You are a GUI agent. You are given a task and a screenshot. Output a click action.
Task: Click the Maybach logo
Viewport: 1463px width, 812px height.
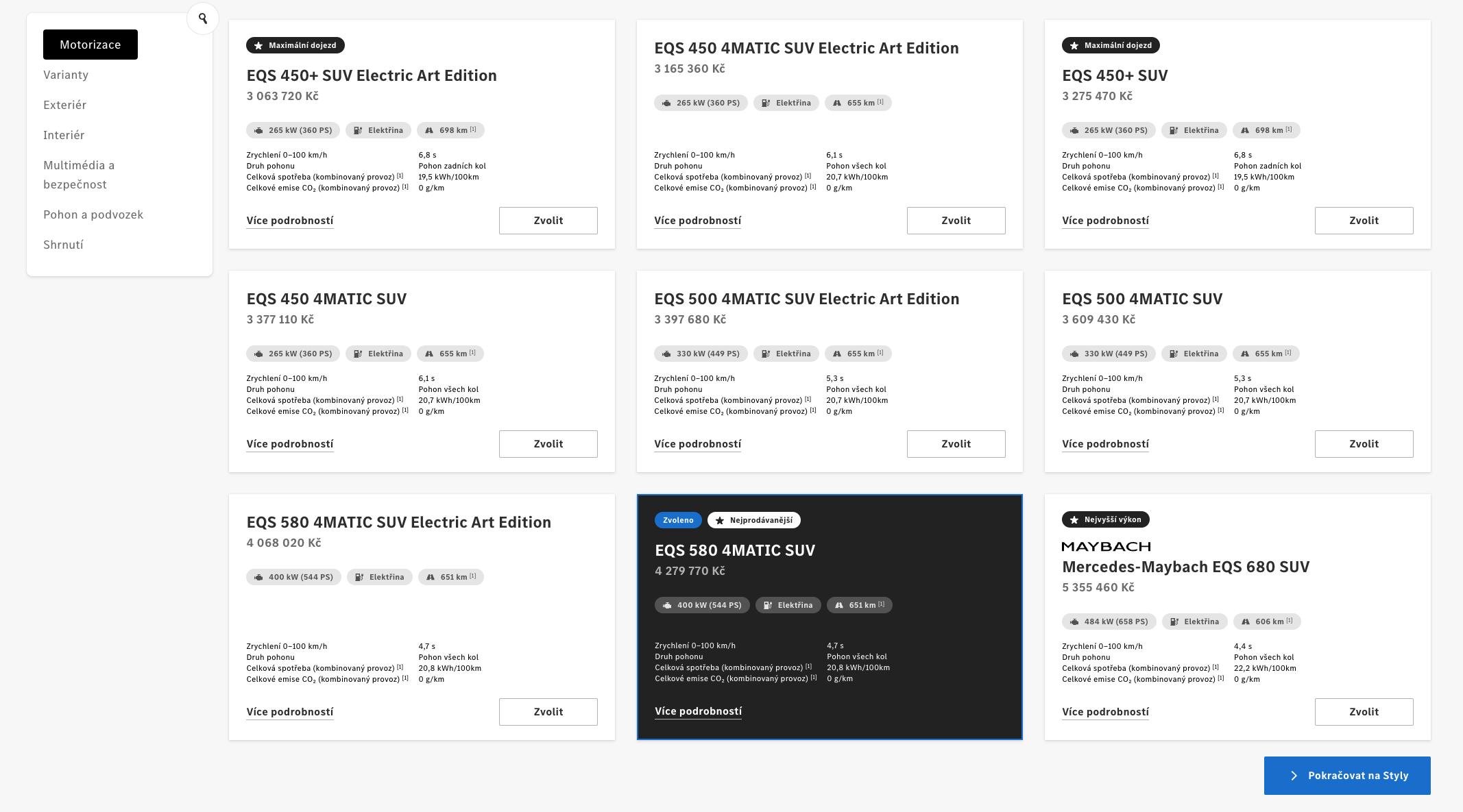click(1106, 546)
